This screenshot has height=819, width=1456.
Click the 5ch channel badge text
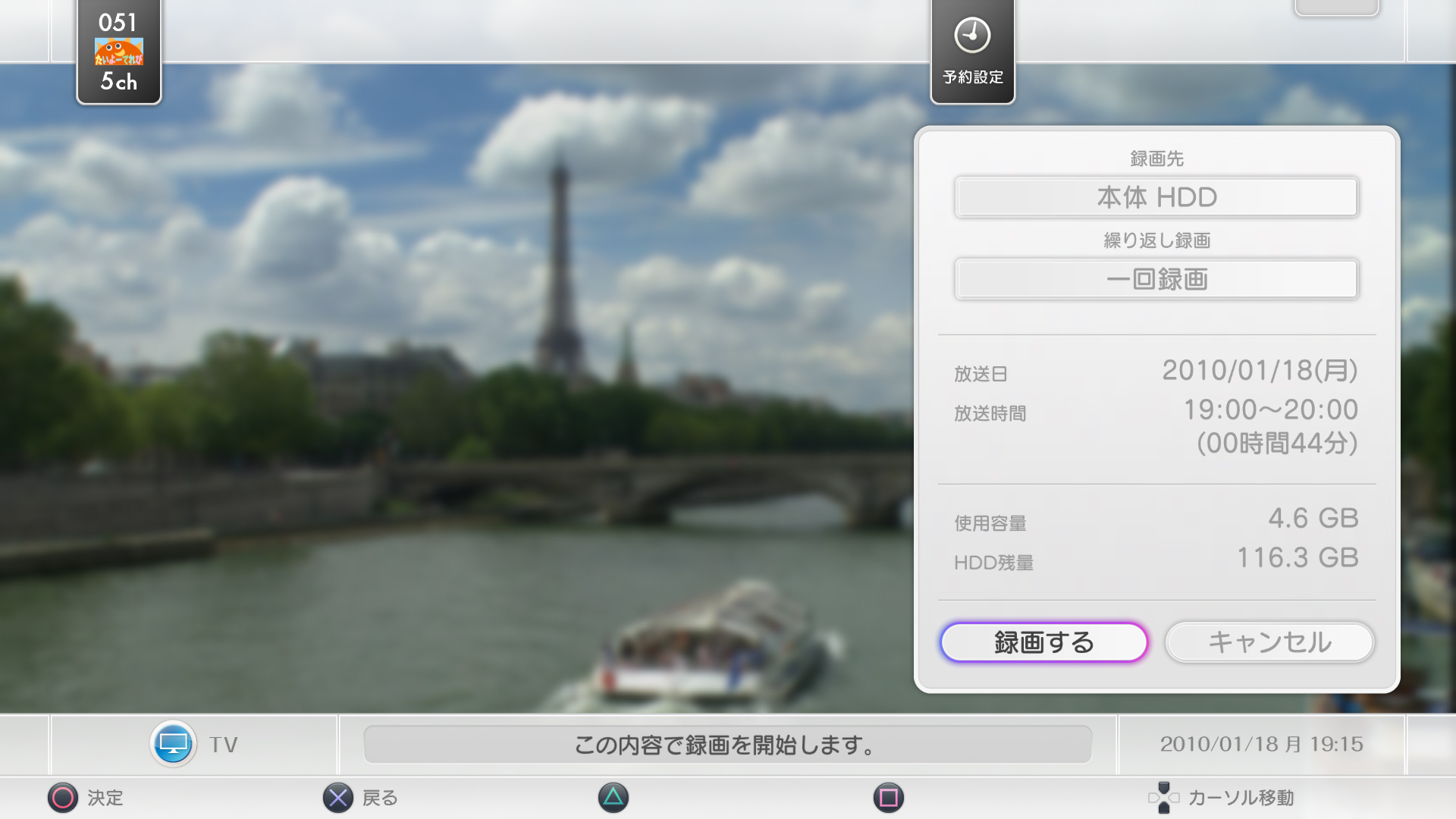click(x=119, y=82)
